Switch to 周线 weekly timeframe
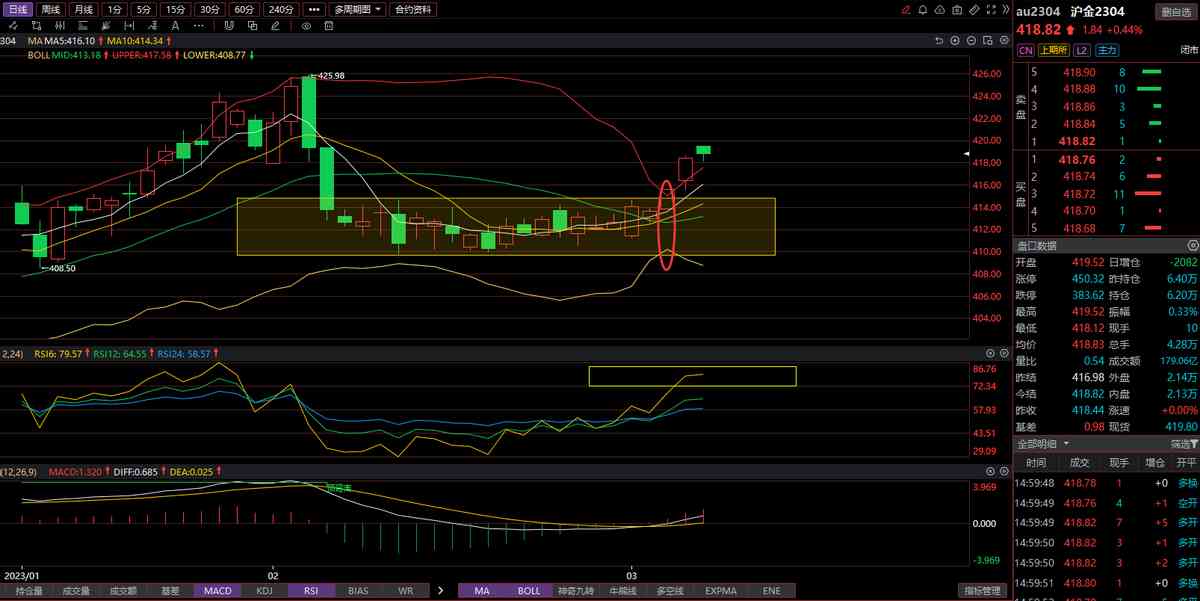 click(51, 10)
